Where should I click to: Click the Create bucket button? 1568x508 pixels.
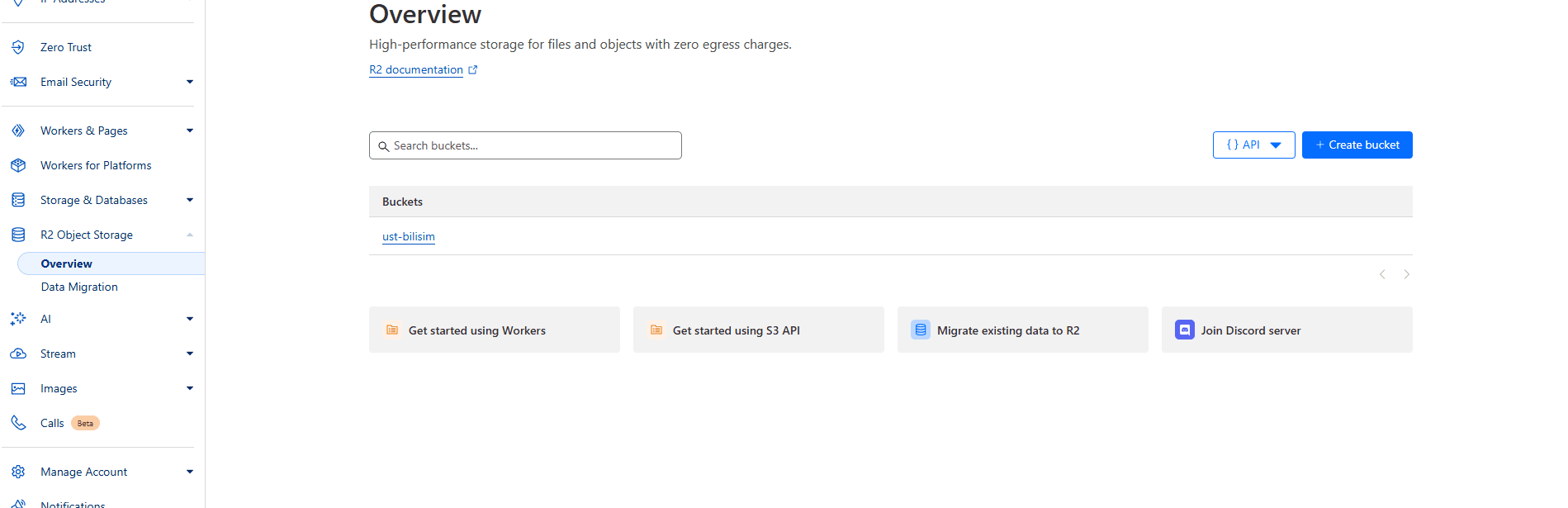[1357, 145]
